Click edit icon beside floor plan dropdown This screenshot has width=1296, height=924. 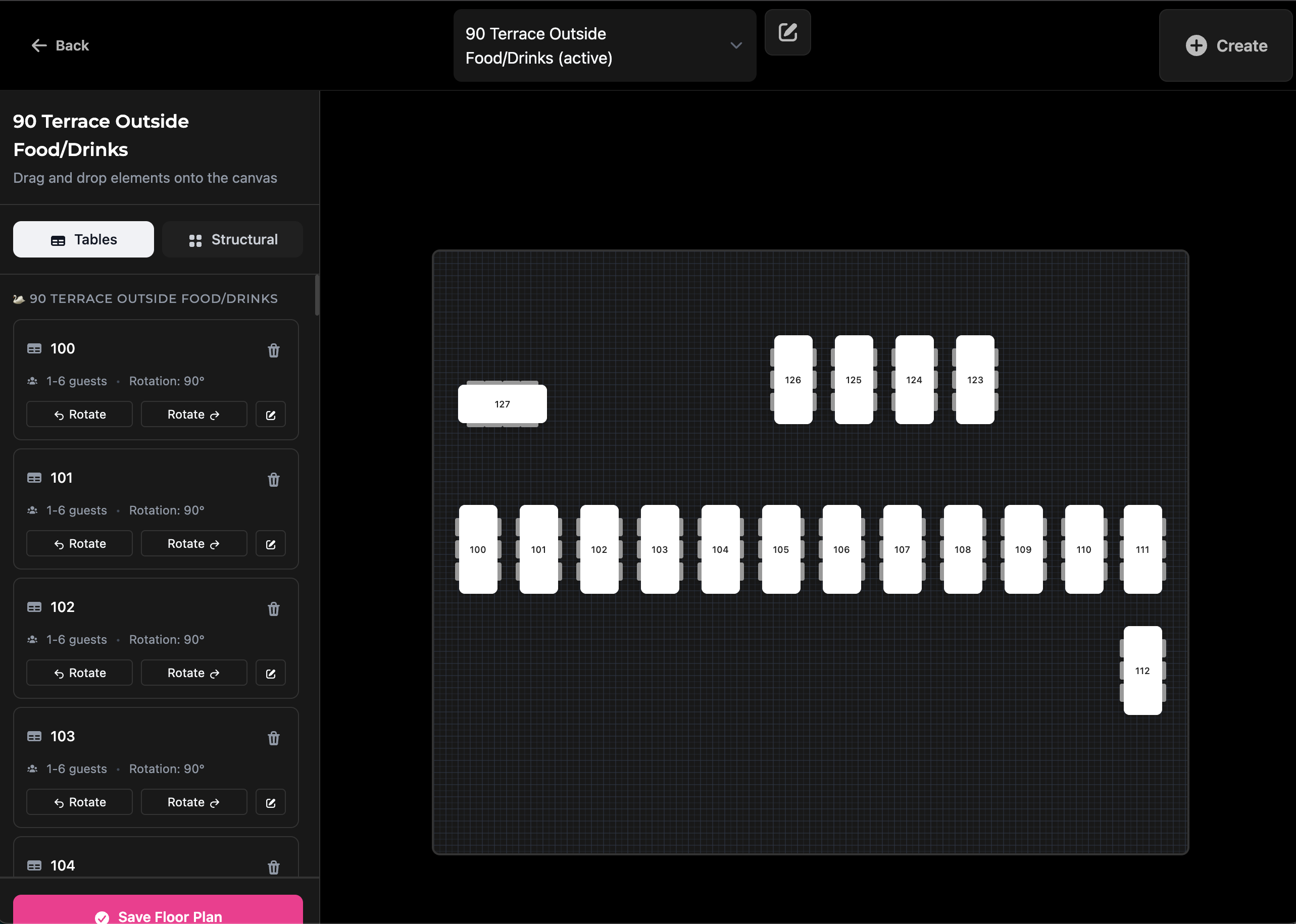click(787, 32)
